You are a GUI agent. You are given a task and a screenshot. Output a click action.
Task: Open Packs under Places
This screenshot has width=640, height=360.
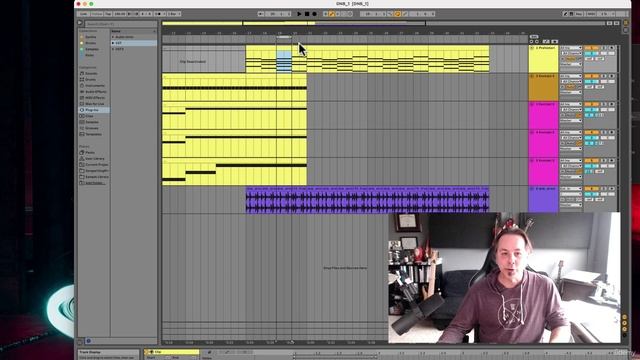coord(90,153)
